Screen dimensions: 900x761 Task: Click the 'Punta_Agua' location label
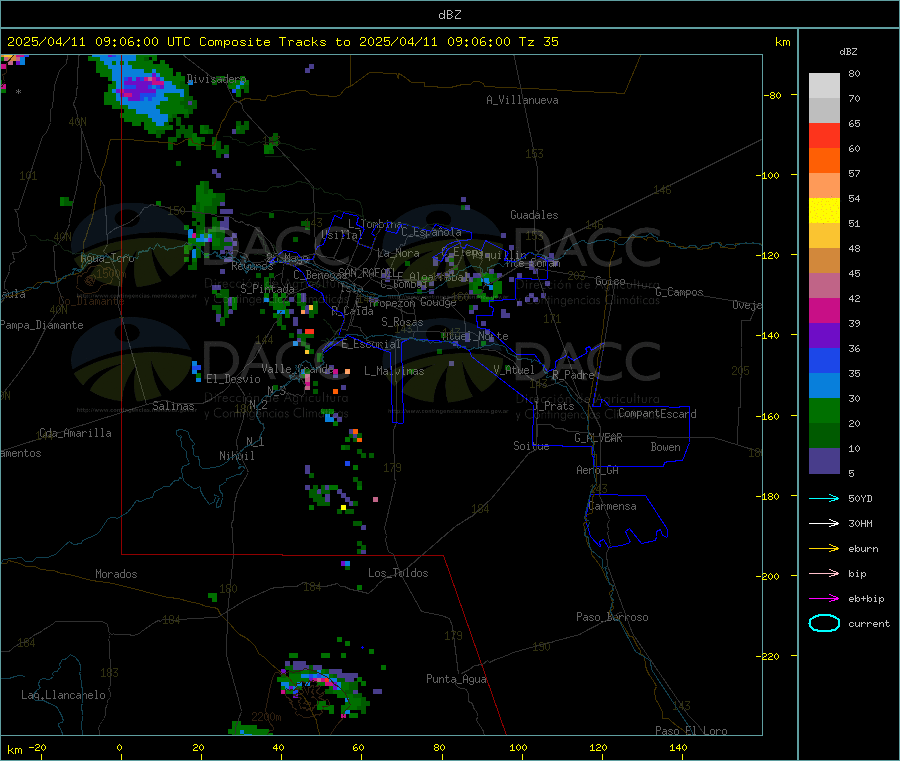pos(456,679)
